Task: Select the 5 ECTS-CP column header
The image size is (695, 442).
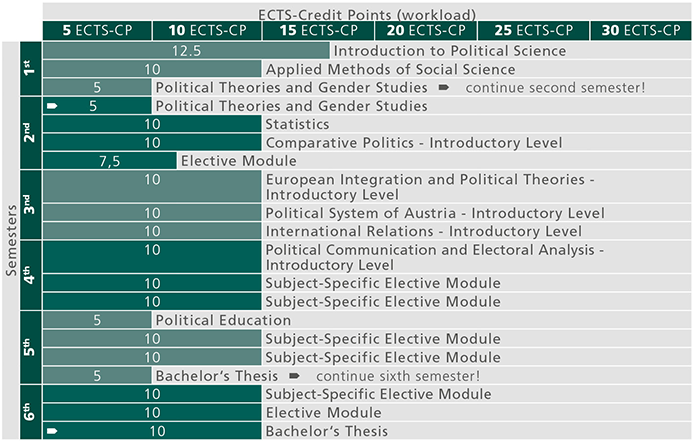Action: (x=97, y=30)
